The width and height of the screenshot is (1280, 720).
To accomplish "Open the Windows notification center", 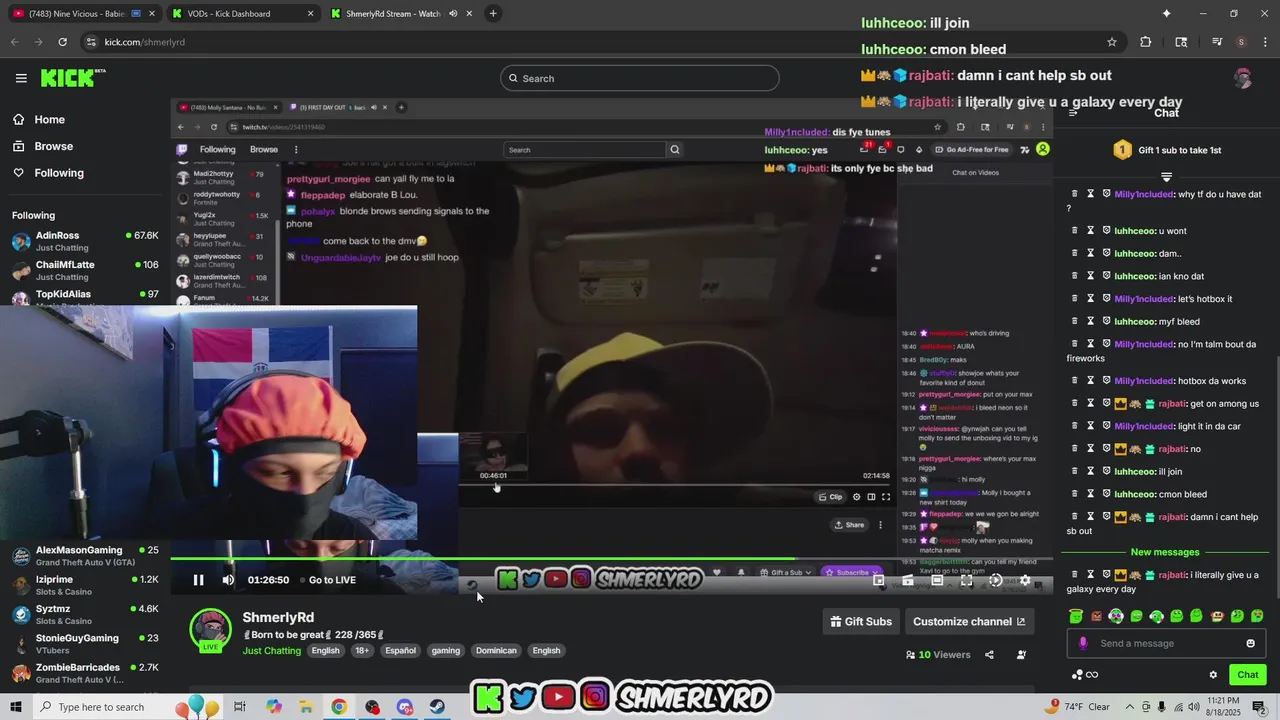I will pyautogui.click(x=1259, y=707).
